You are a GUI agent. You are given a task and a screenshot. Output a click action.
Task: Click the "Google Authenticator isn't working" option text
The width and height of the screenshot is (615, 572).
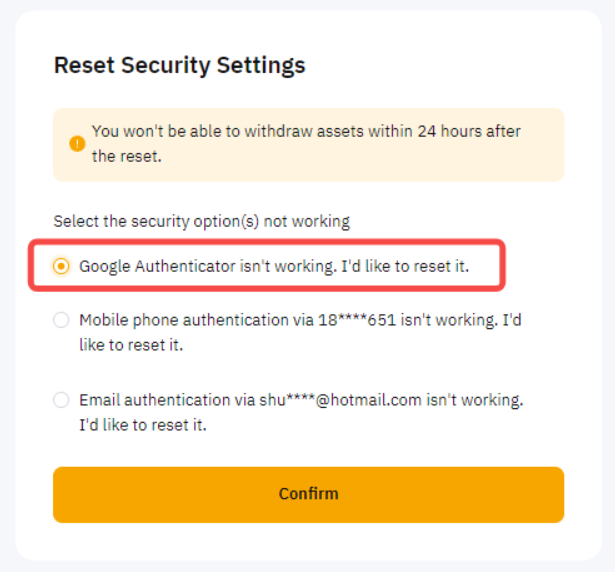273,267
